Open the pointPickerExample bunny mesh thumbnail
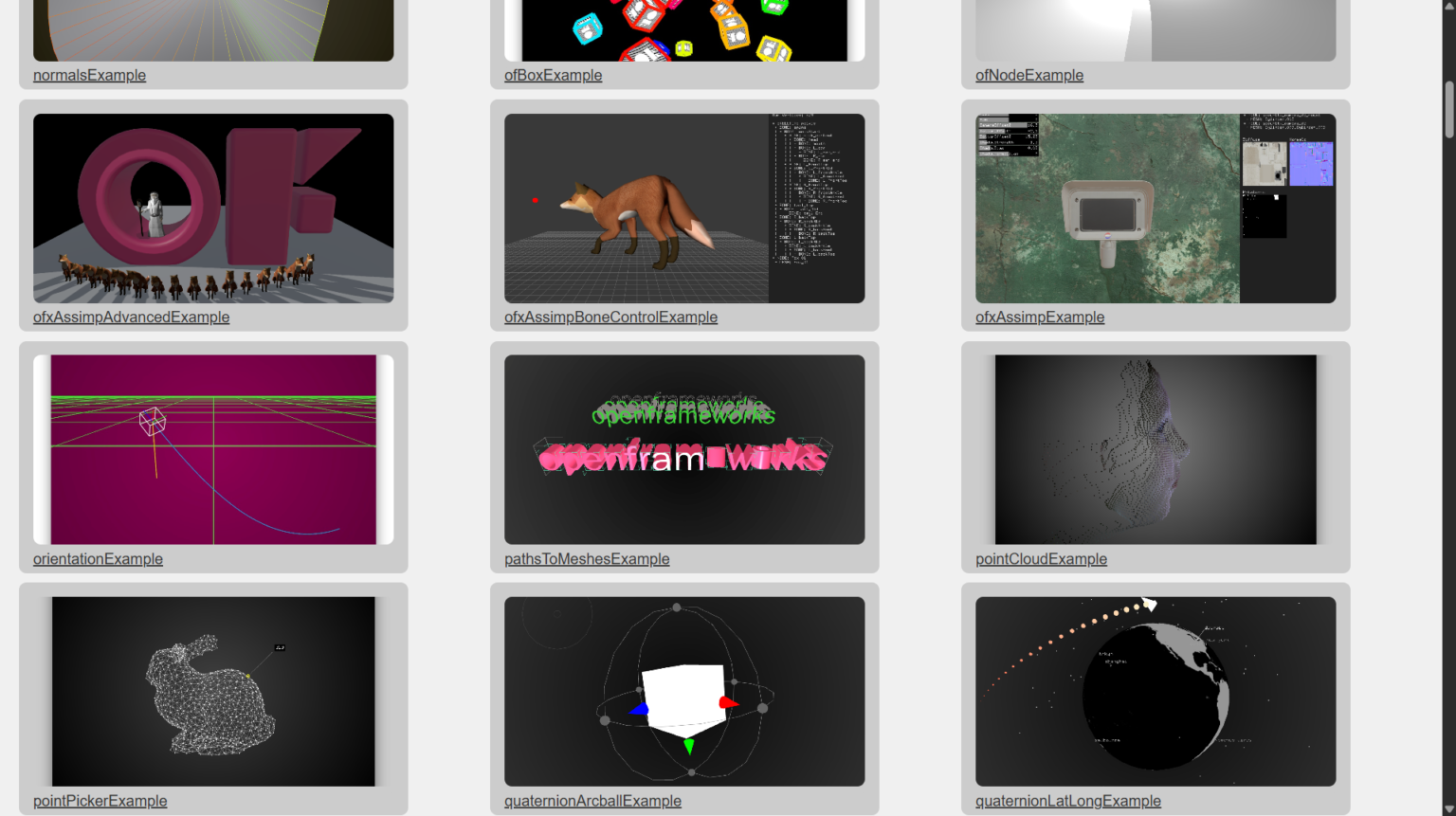This screenshot has height=816, width=1456. tap(213, 691)
